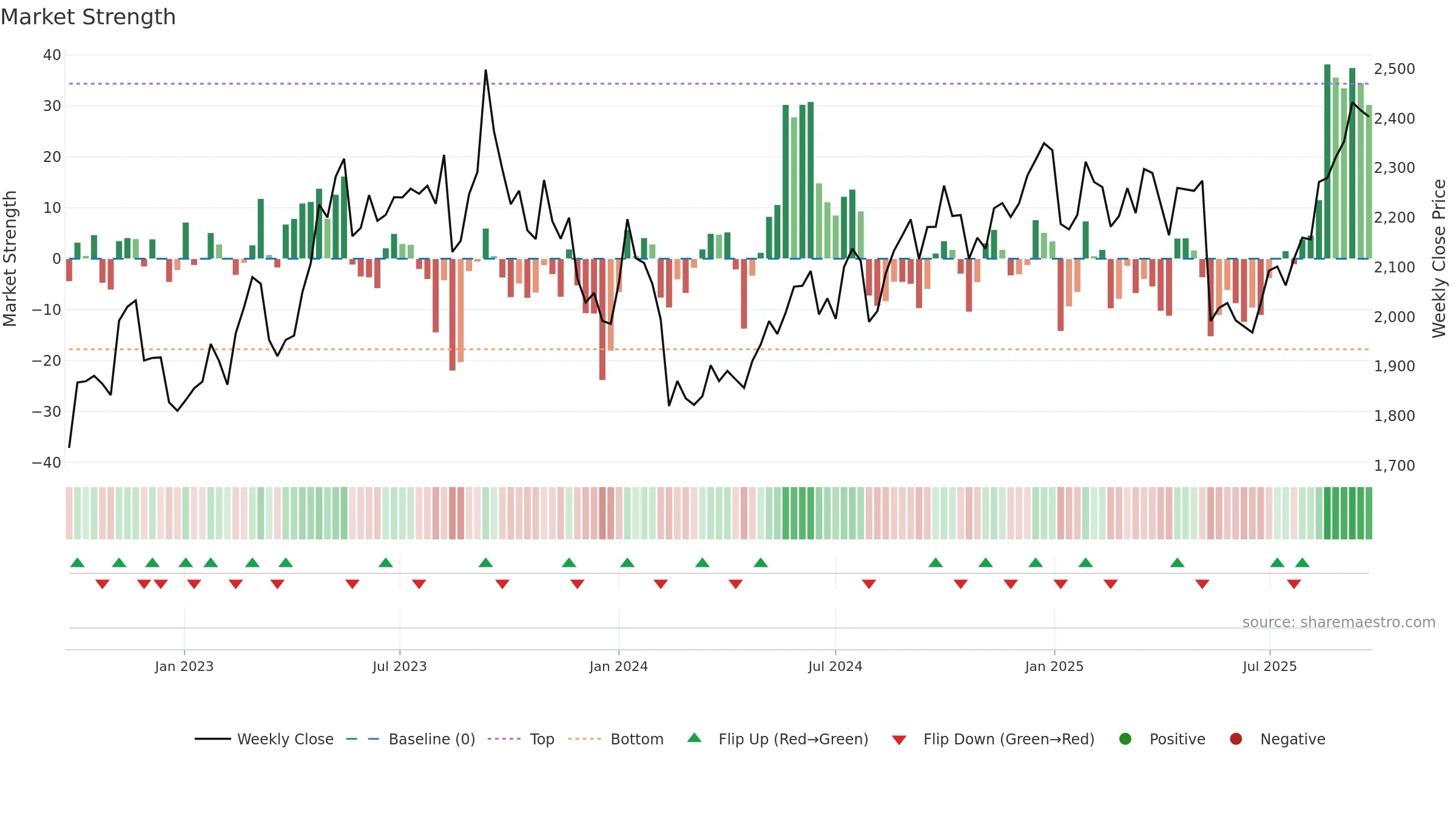Viewport: 1456px width, 819px height.
Task: Click the red Flip Down triangle in the legend
Action: tap(899, 740)
